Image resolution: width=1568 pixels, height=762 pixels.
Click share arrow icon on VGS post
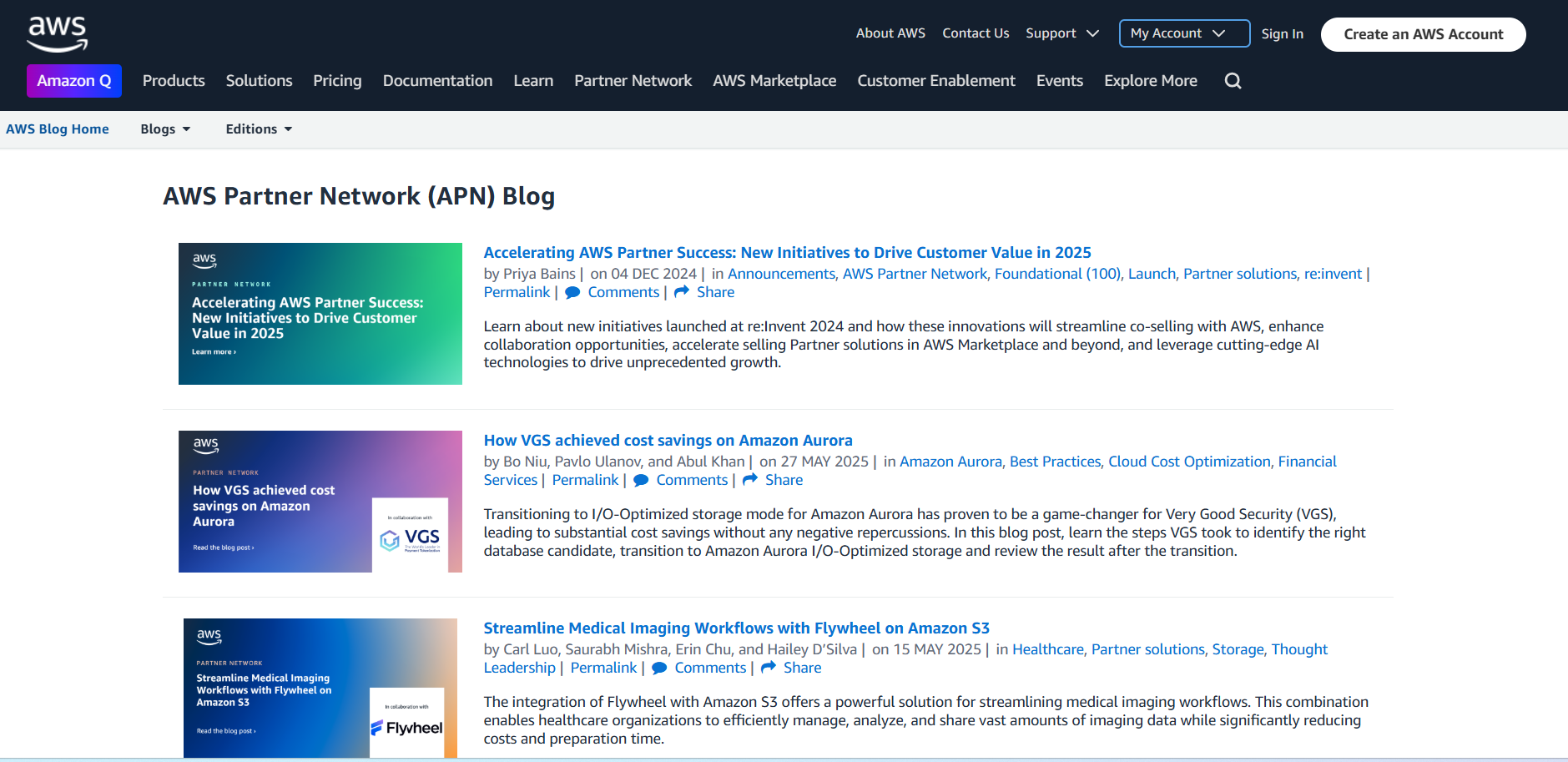coord(750,480)
